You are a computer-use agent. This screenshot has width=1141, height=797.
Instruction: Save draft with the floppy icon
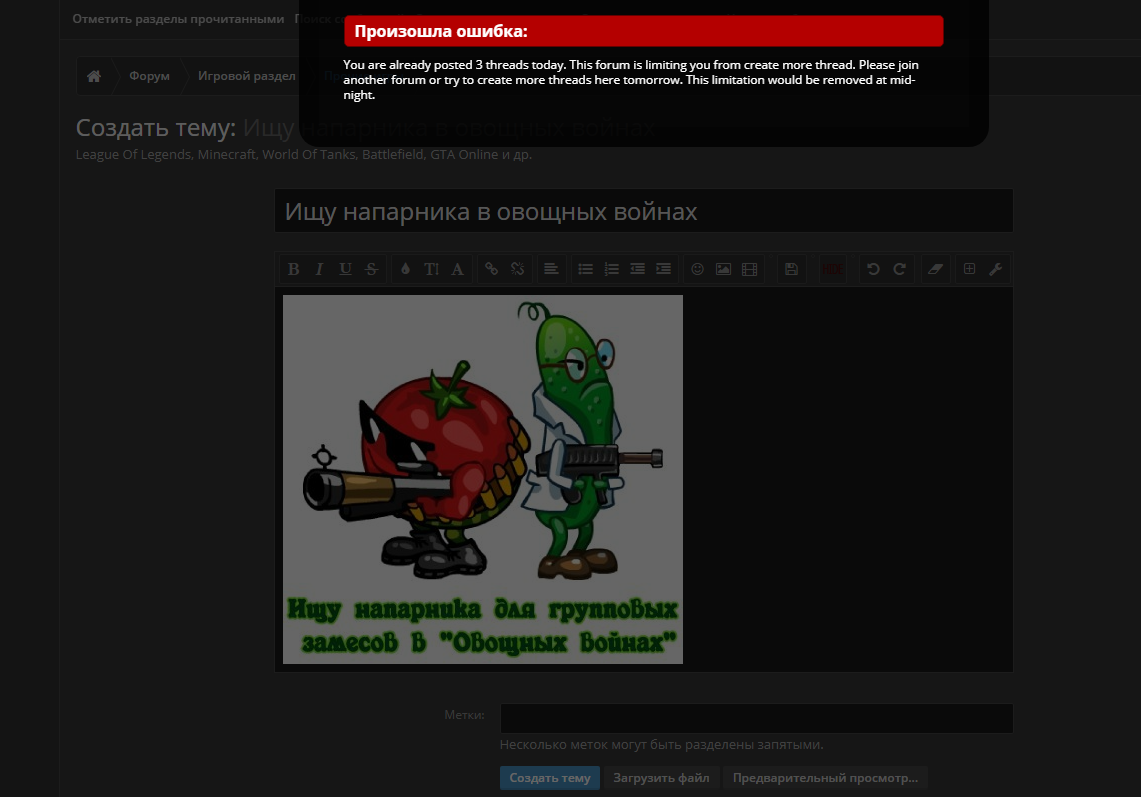click(x=792, y=269)
